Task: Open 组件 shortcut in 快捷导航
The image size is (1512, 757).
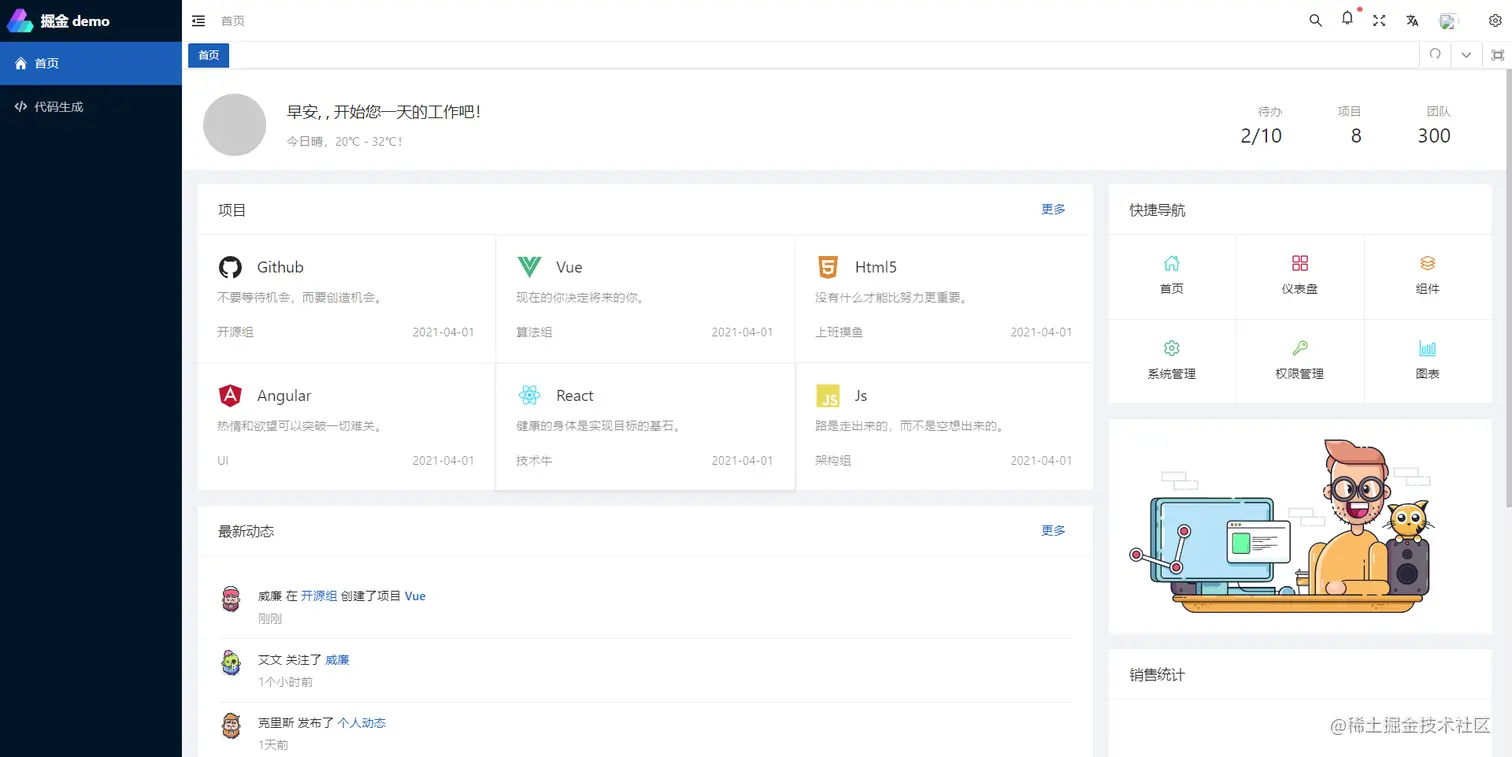Action: coord(1428,276)
